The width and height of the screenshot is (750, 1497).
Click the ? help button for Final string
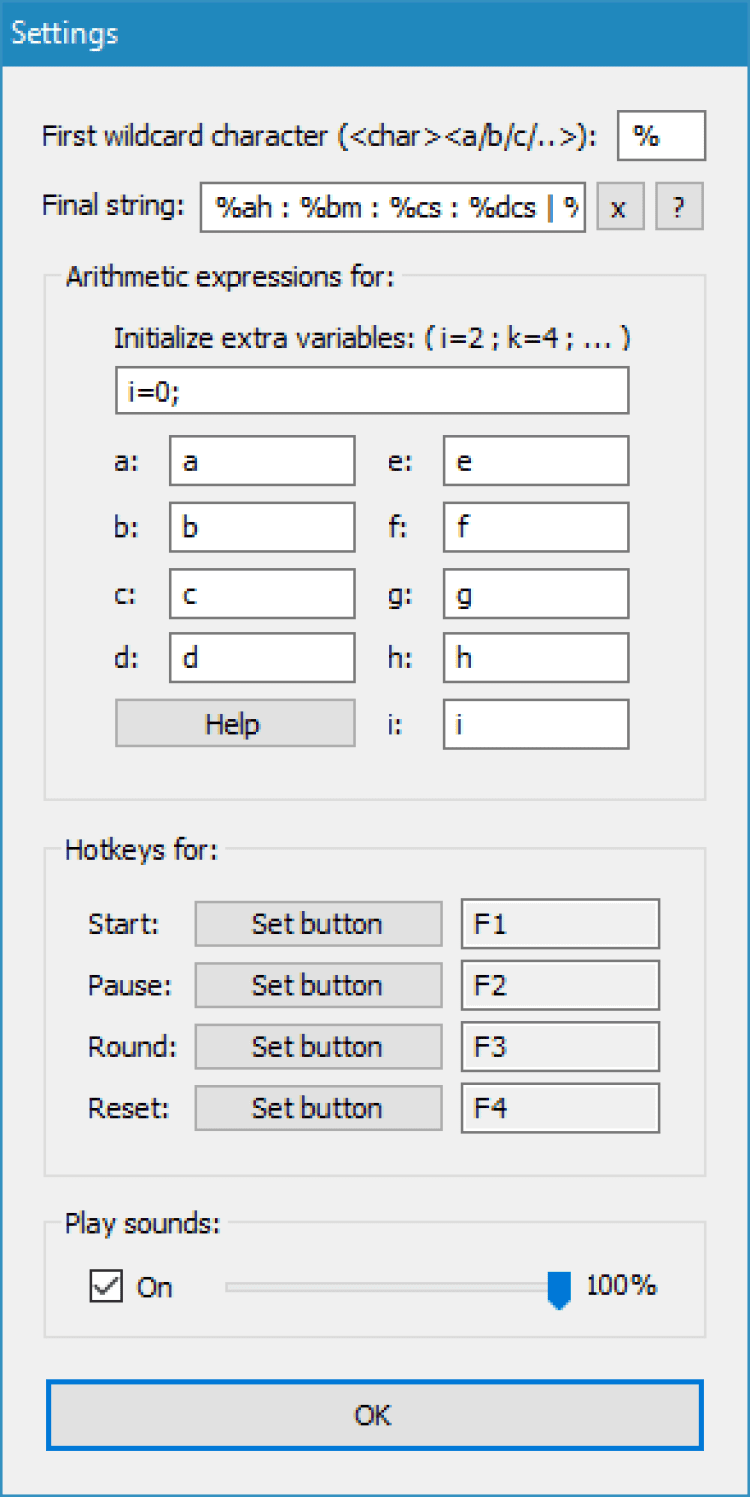point(679,208)
